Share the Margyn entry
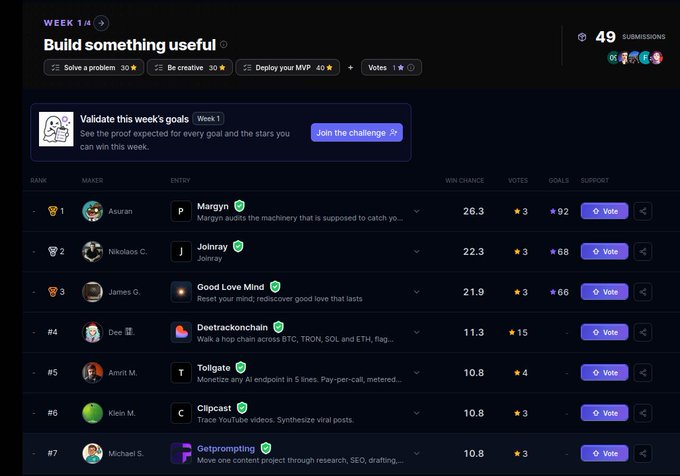 643,211
